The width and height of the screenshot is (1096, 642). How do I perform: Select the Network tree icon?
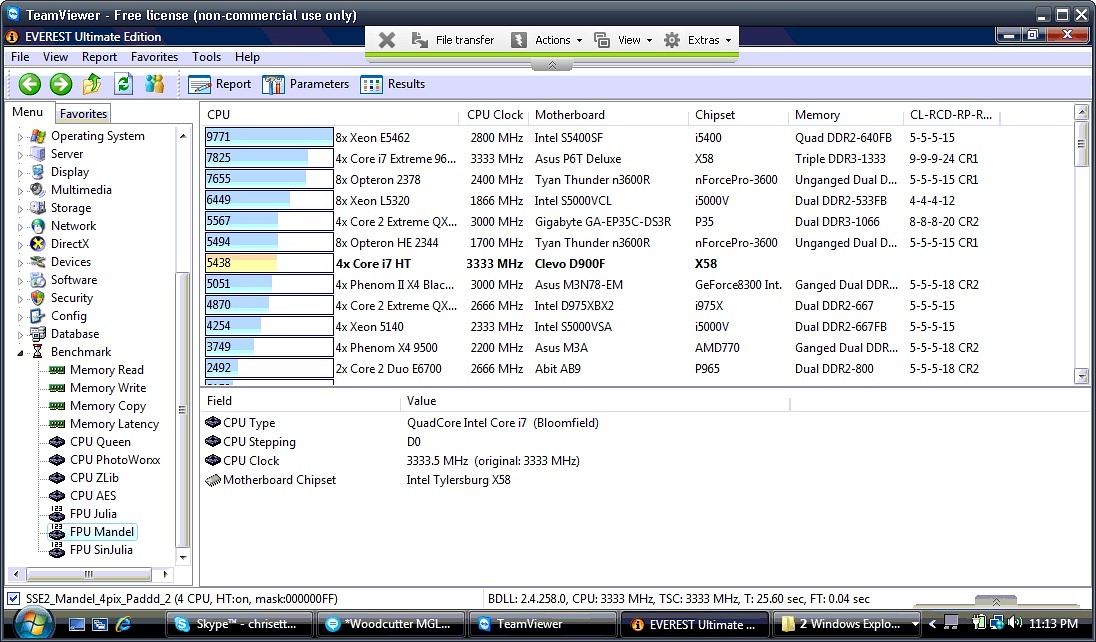[38, 226]
